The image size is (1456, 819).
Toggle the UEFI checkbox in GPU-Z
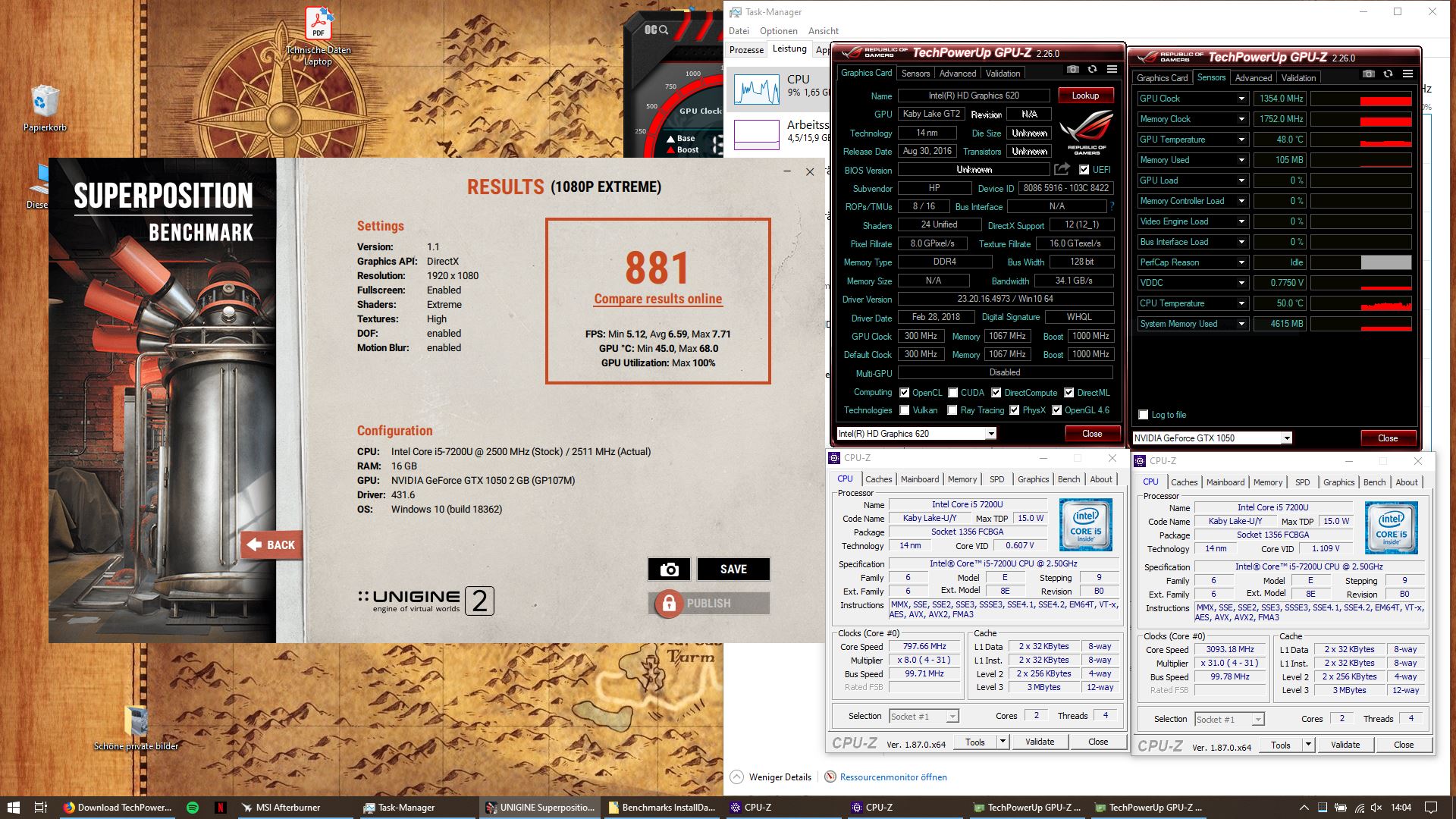click(x=1084, y=170)
